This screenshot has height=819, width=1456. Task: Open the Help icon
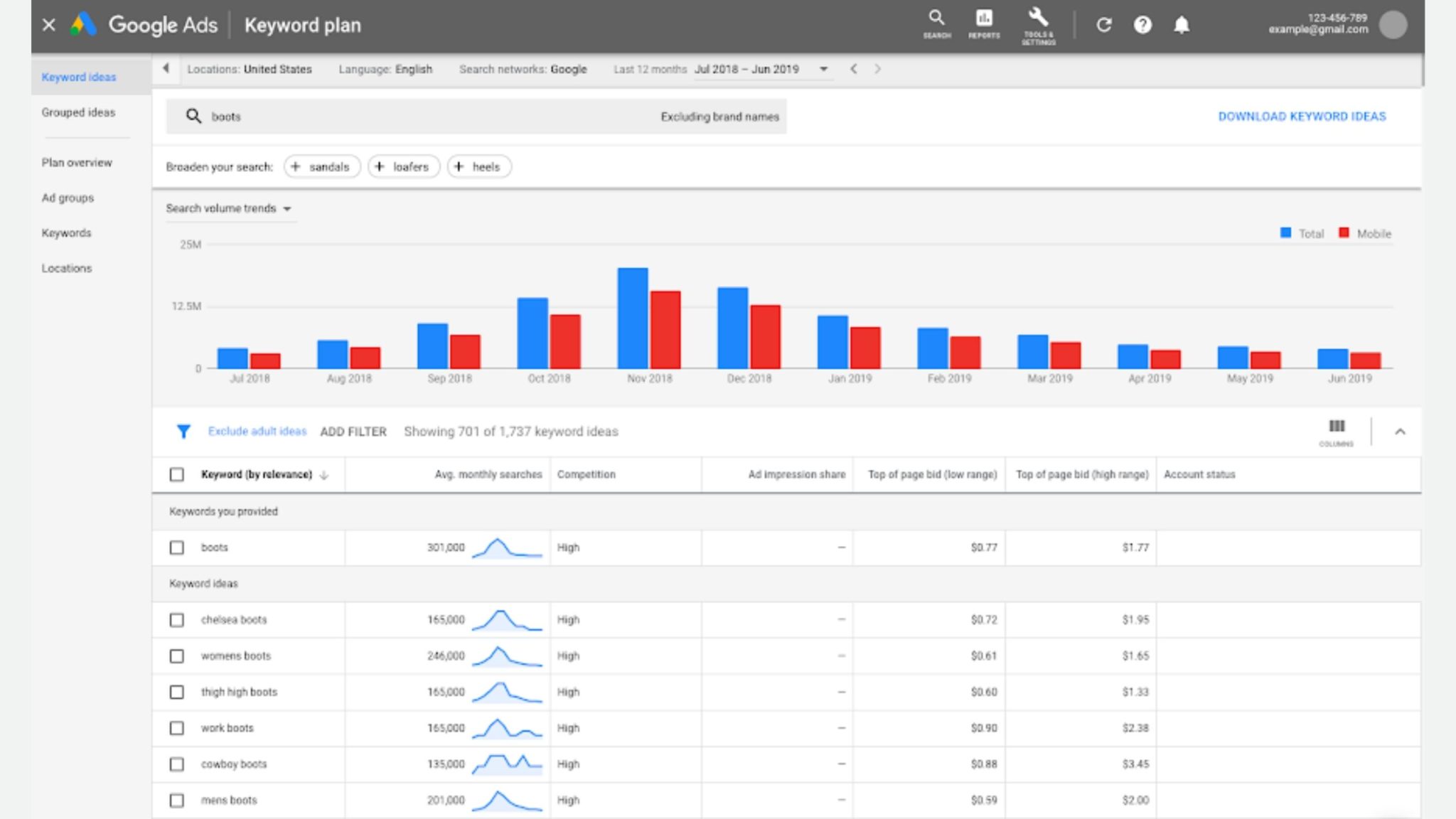[x=1142, y=24]
